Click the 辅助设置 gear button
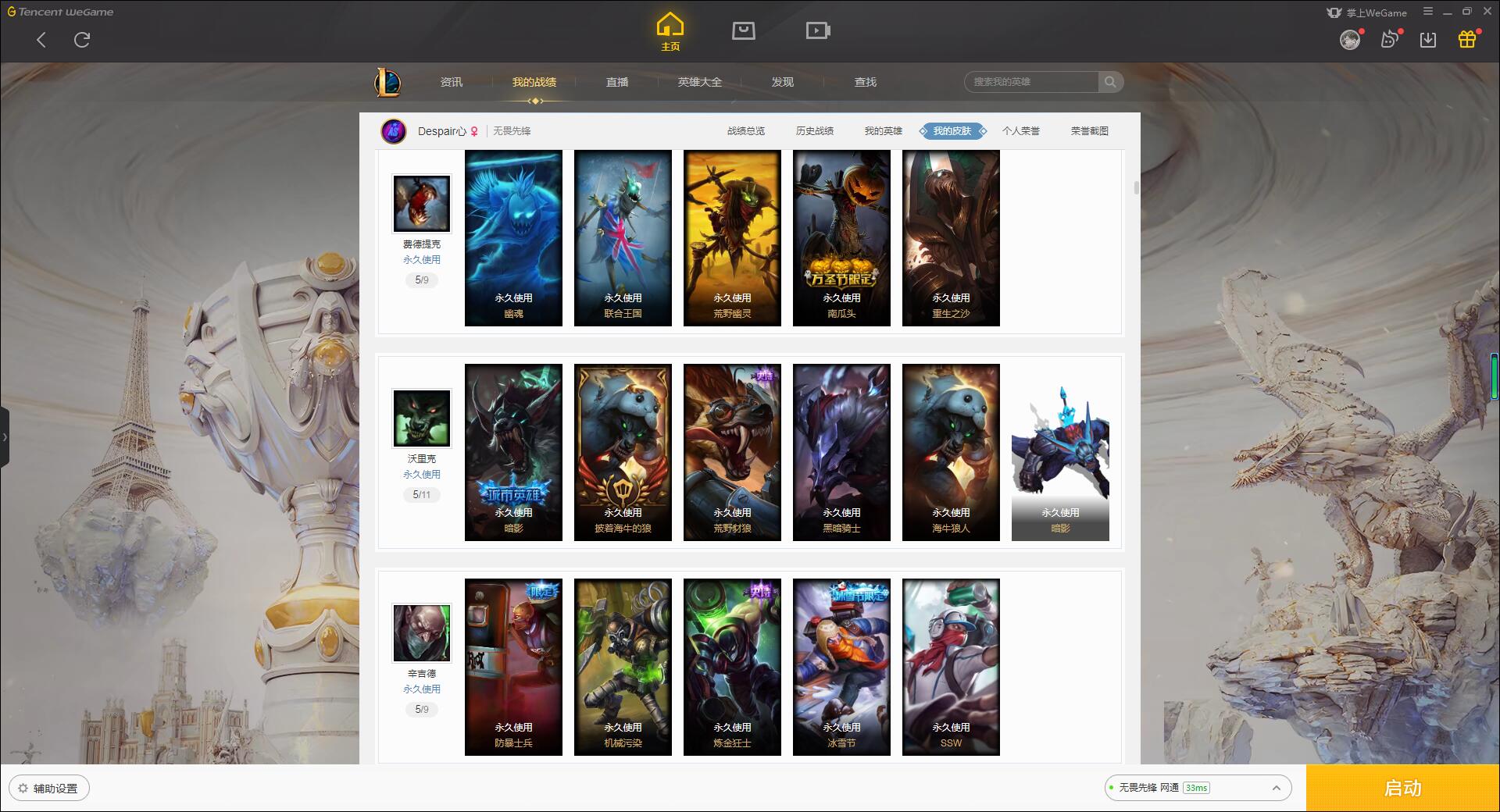This screenshot has height=812, width=1500. point(48,789)
